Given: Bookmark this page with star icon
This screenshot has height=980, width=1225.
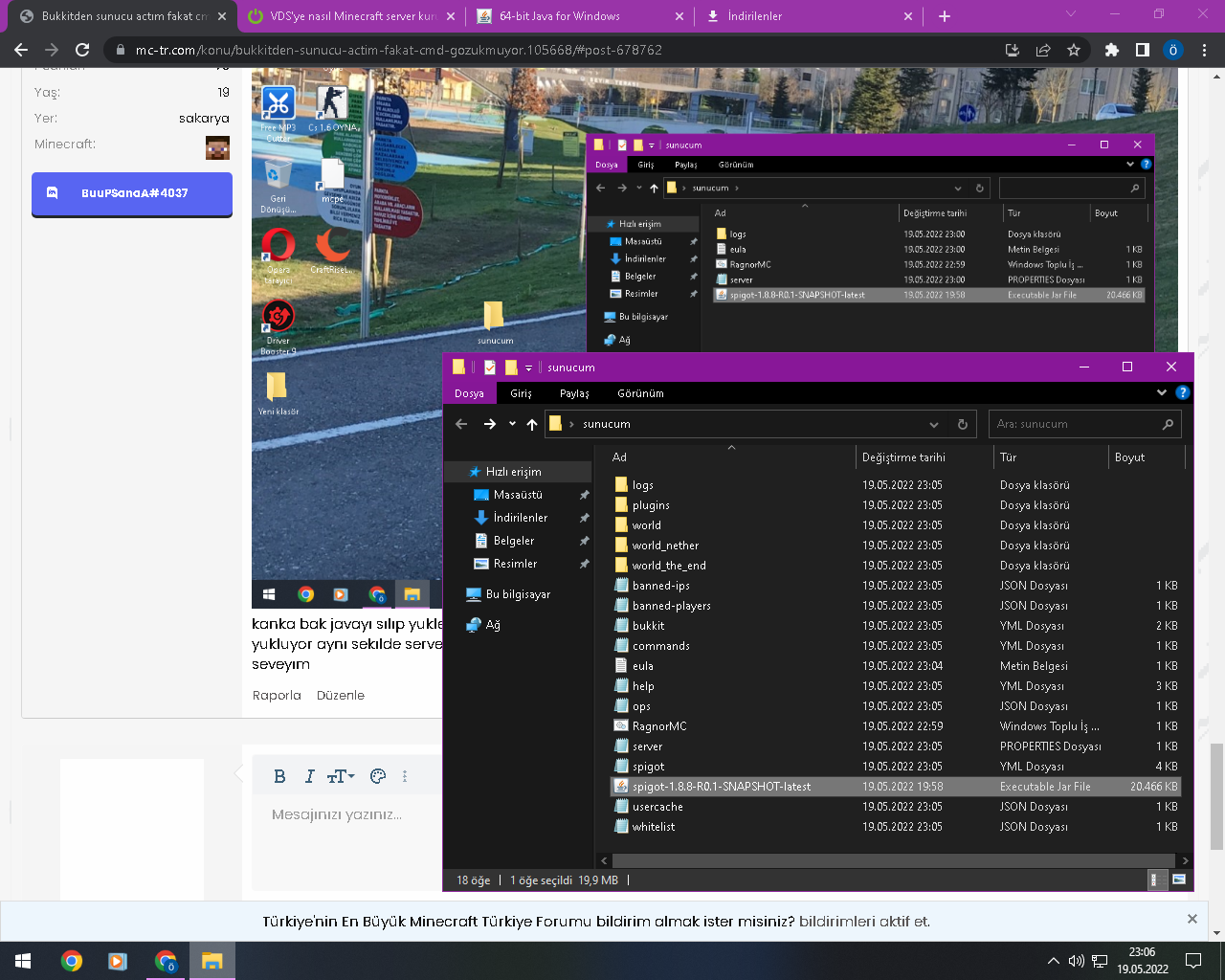Looking at the screenshot, I should click(x=1074, y=50).
